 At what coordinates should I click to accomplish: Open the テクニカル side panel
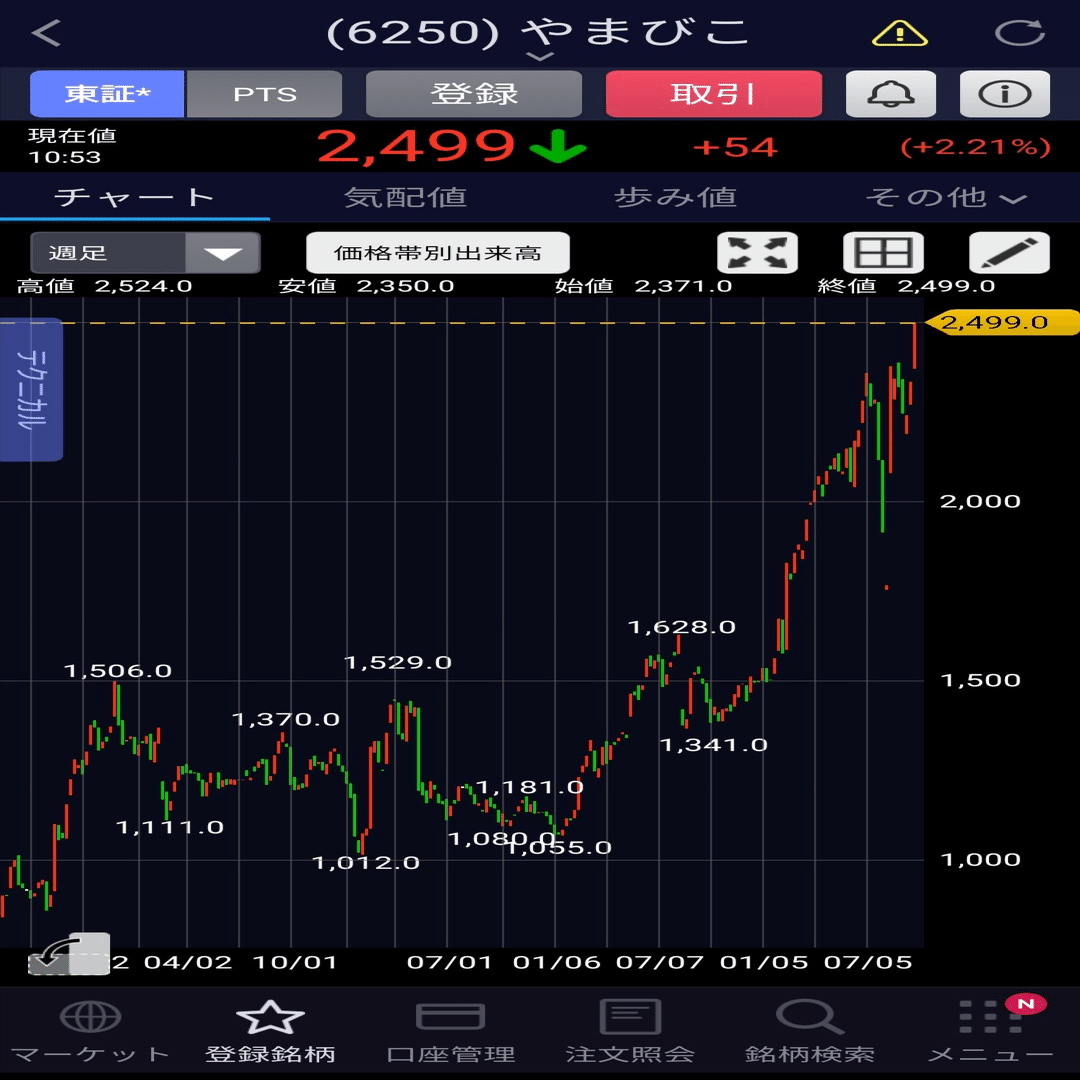pyautogui.click(x=32, y=389)
